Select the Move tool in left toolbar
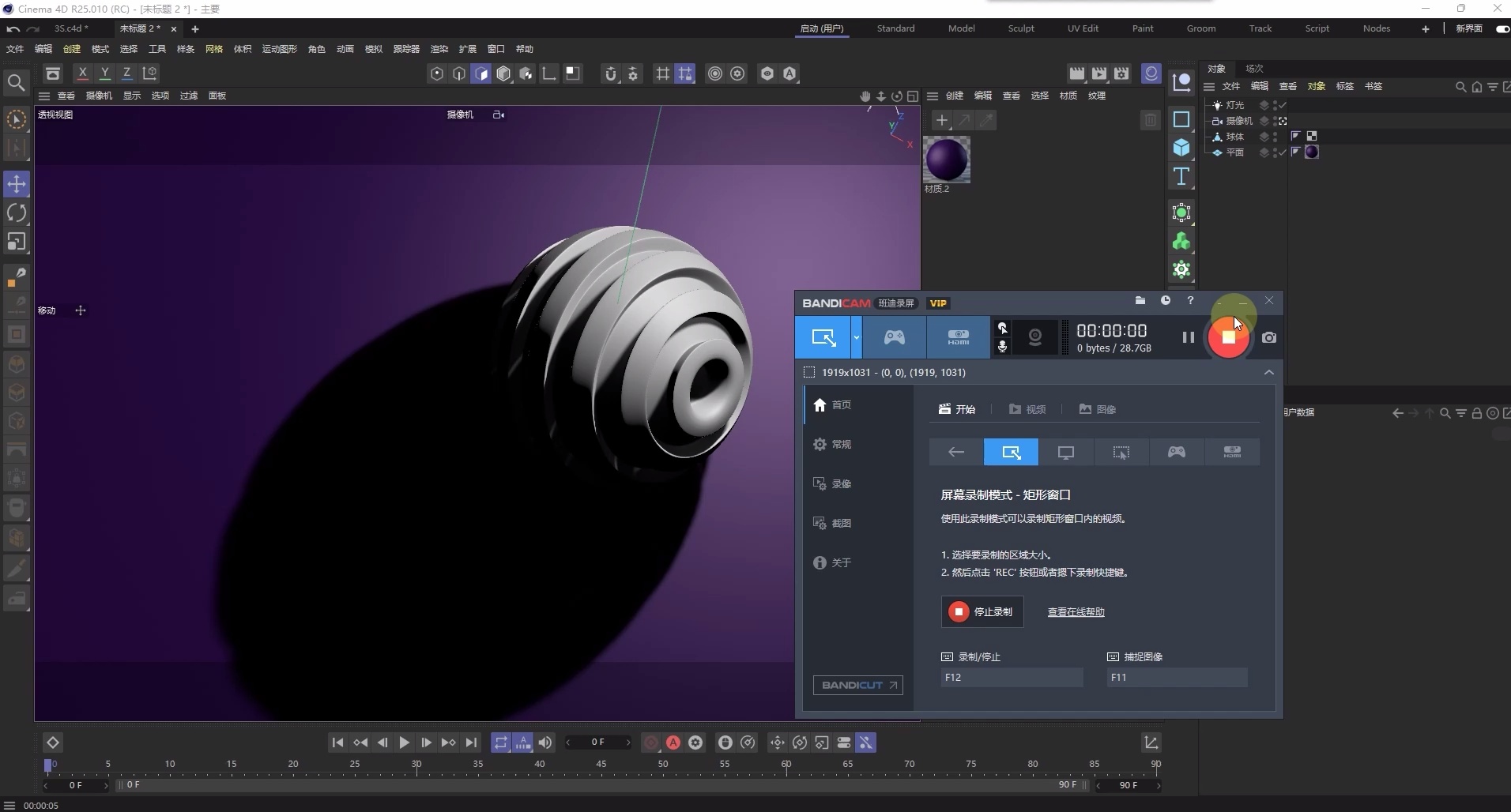 [17, 184]
